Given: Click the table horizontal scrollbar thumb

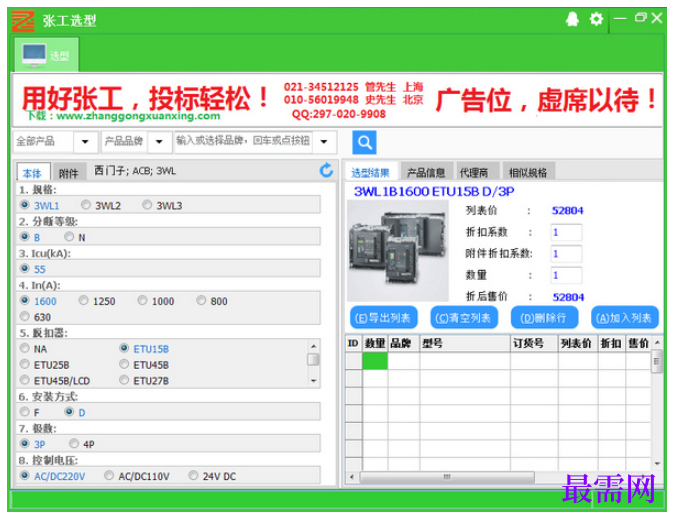Looking at the screenshot, I should pos(447,477).
